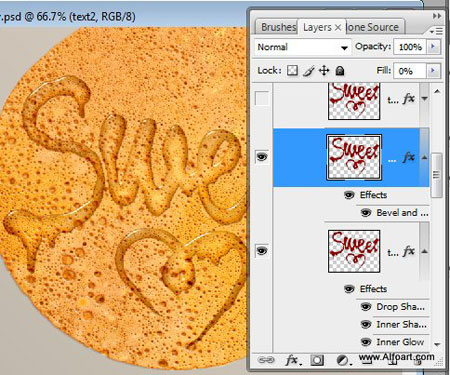
Task: Open the Layers panel options menu
Action: coord(436,31)
